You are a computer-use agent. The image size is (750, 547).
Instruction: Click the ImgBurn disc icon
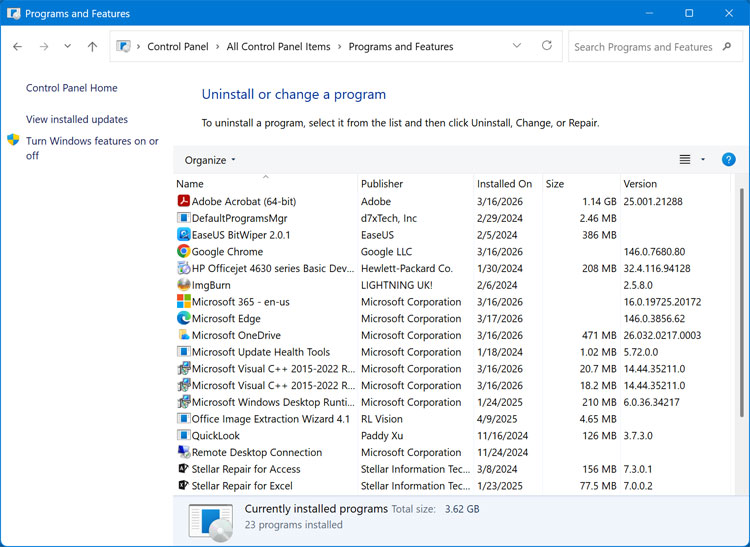tap(184, 285)
